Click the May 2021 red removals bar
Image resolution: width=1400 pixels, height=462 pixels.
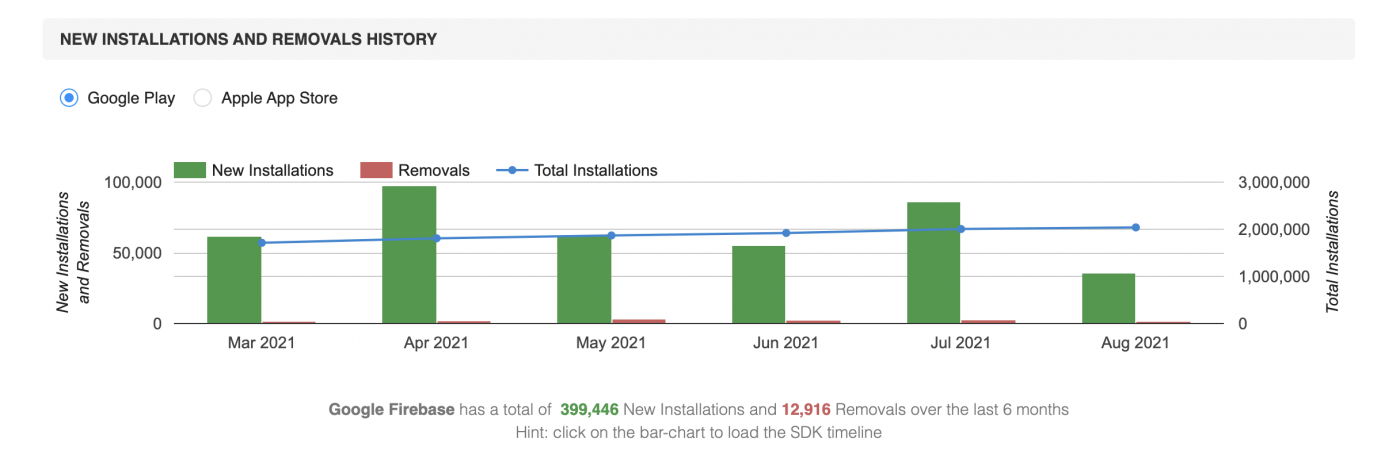click(x=639, y=321)
